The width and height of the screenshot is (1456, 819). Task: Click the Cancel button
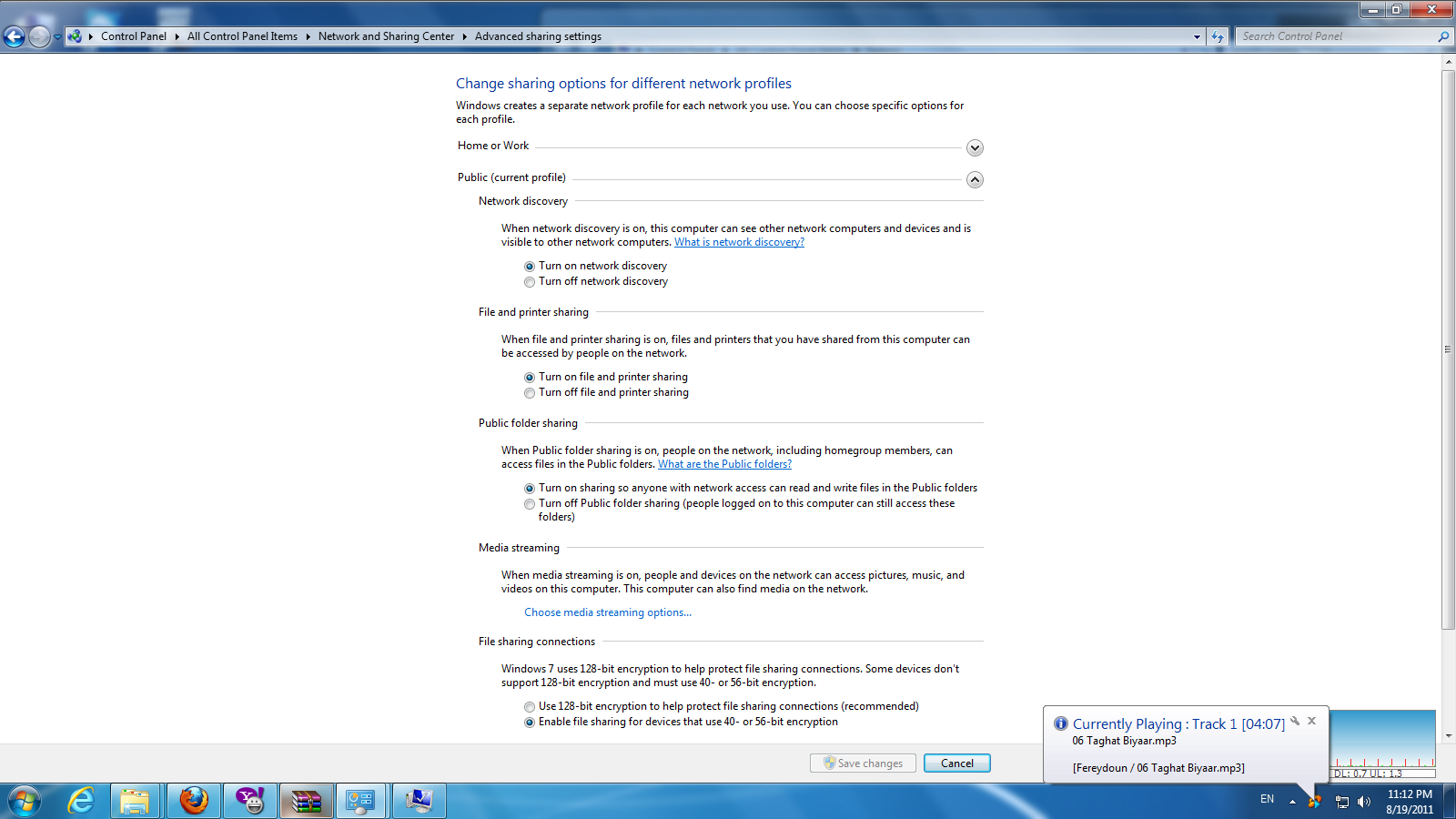pyautogui.click(x=957, y=763)
